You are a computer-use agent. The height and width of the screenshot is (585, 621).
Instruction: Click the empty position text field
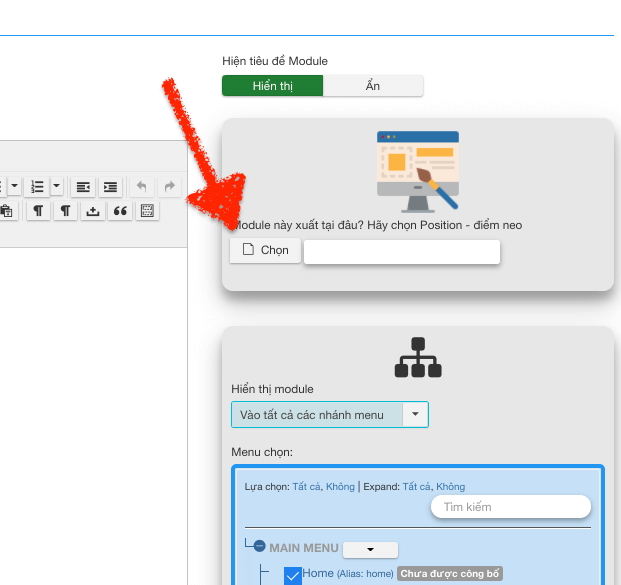point(402,252)
